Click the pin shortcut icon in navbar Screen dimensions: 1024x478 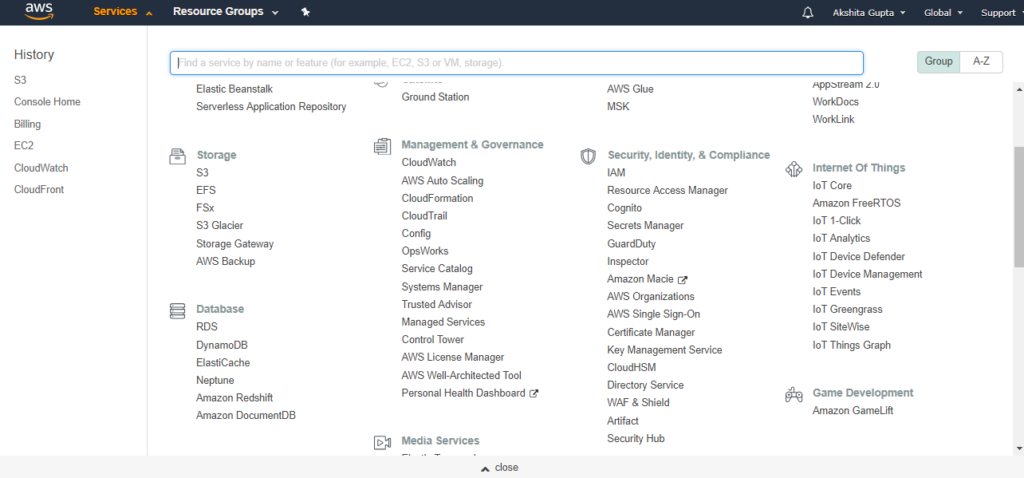click(x=305, y=12)
